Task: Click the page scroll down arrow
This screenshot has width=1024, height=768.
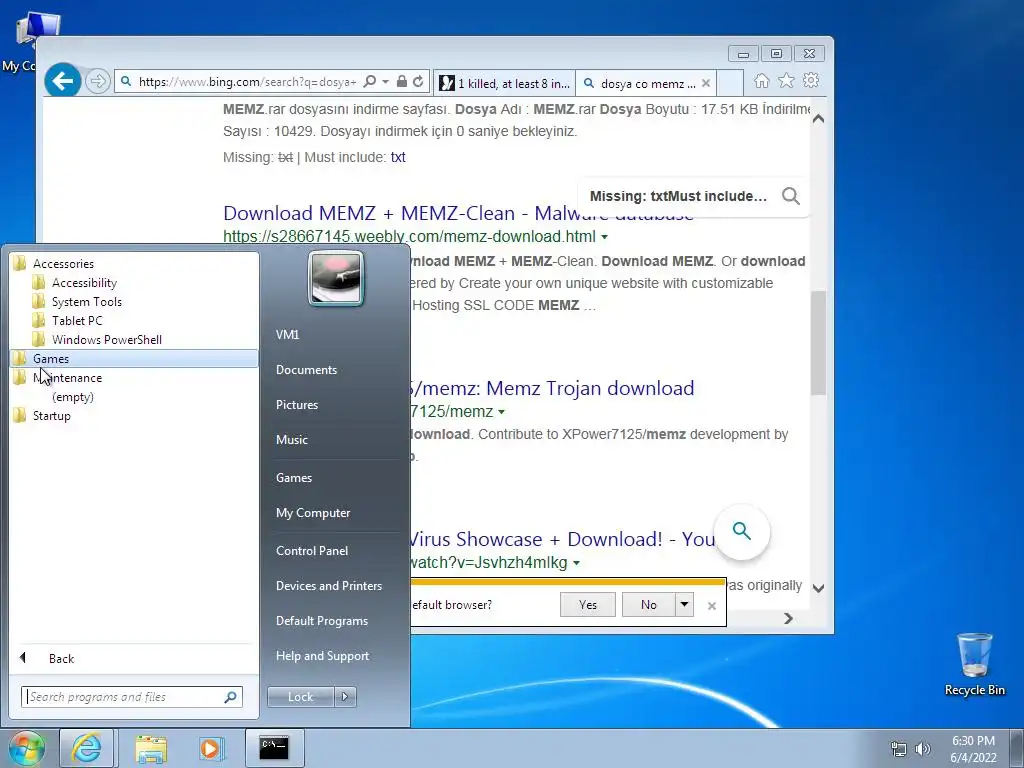Action: (x=818, y=588)
